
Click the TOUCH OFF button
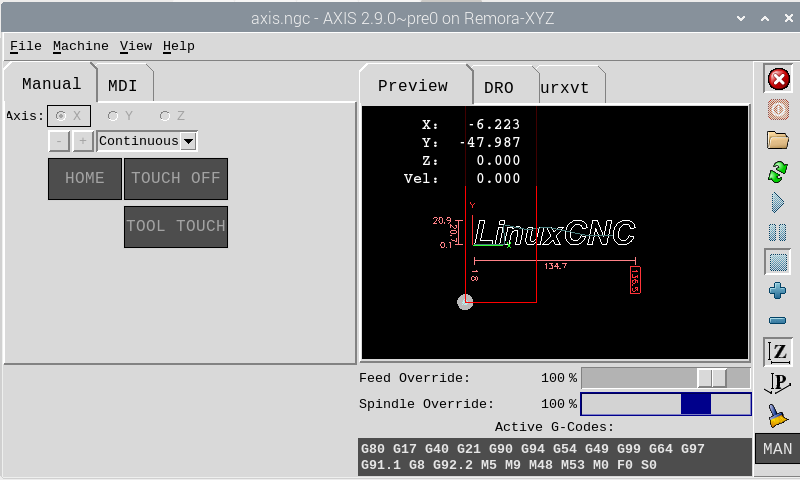[x=176, y=179]
